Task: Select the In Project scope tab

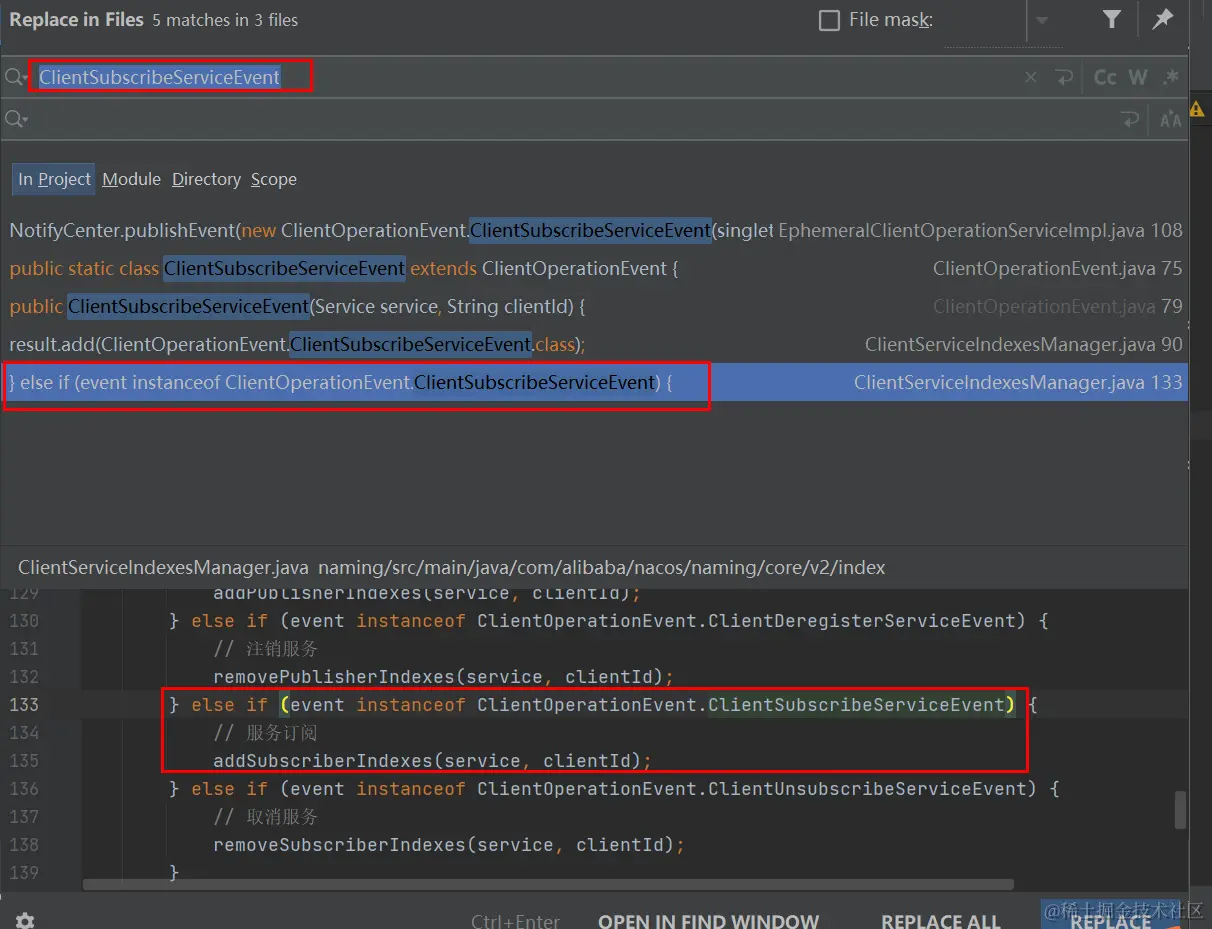Action: (54, 179)
